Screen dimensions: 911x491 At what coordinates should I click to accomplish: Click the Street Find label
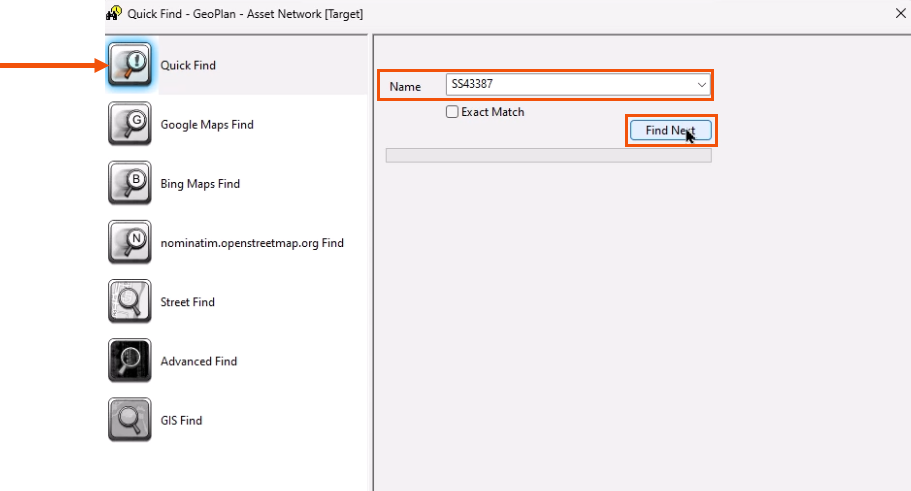pyautogui.click(x=188, y=302)
